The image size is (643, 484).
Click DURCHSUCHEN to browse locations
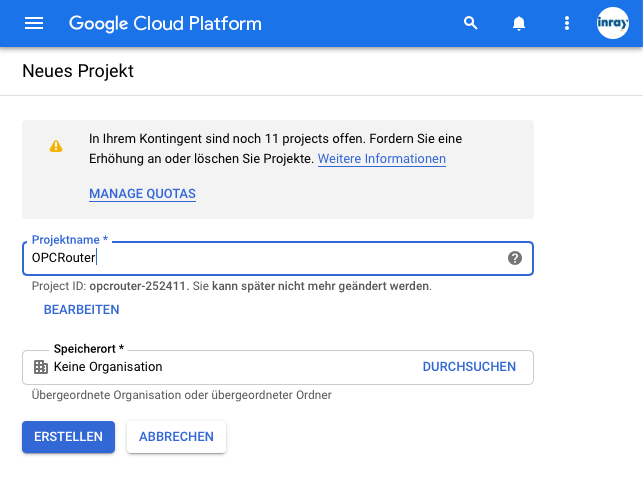(469, 367)
